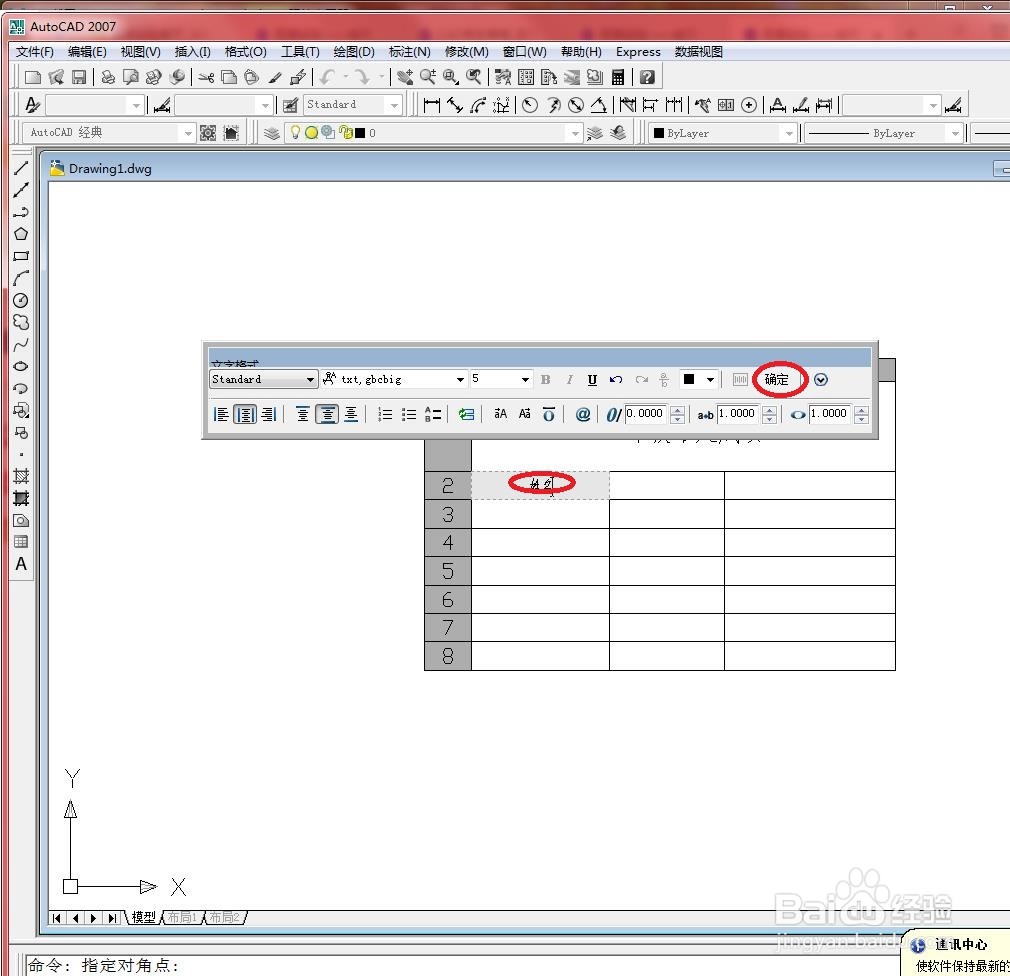This screenshot has width=1010, height=976.
Task: Select the Spline draw tool
Action: [21, 345]
